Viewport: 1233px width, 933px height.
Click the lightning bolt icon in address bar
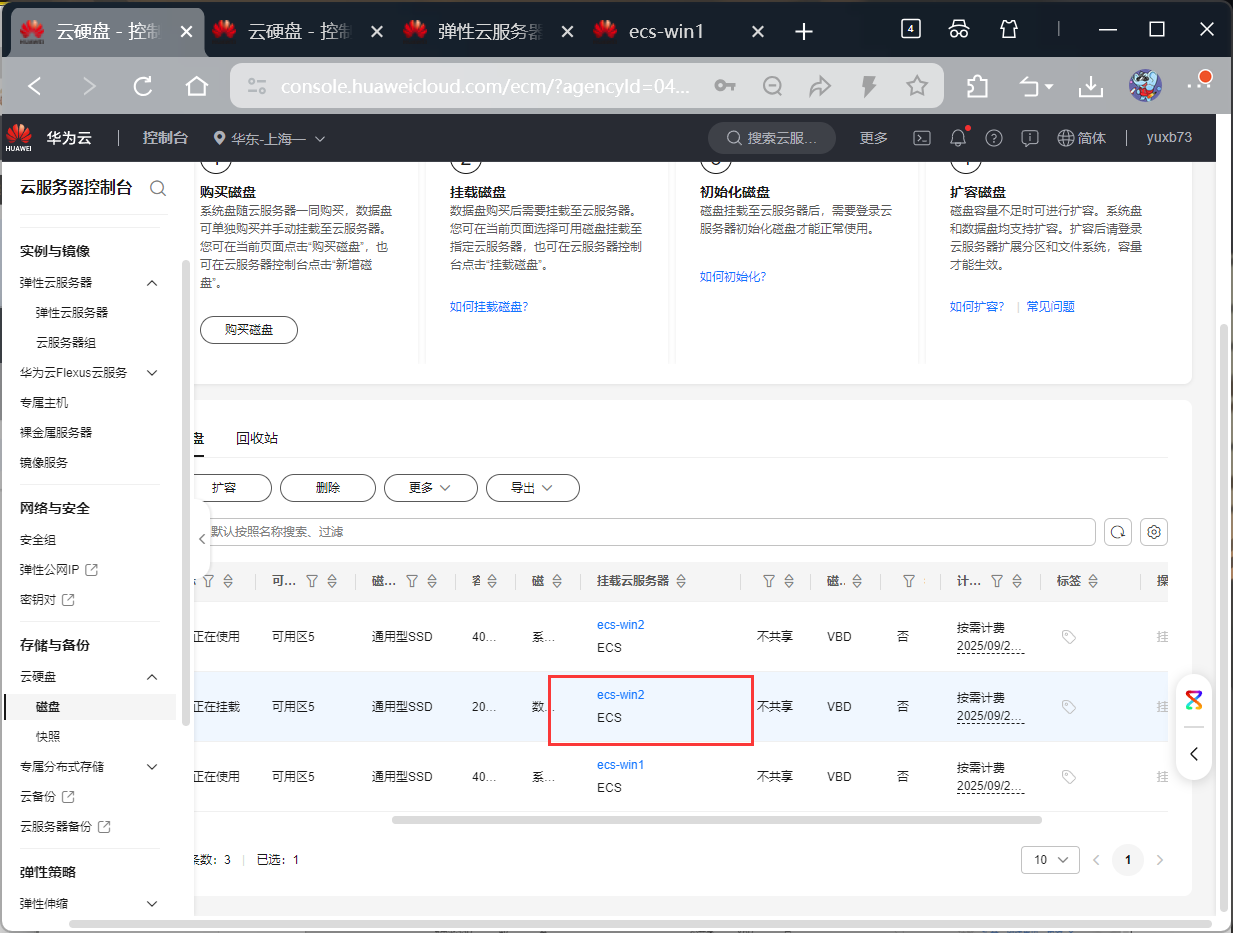869,87
